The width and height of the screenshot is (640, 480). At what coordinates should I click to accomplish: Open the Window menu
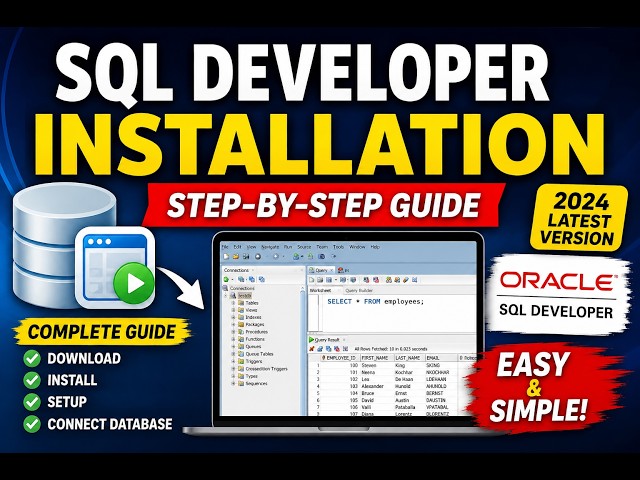(x=357, y=247)
